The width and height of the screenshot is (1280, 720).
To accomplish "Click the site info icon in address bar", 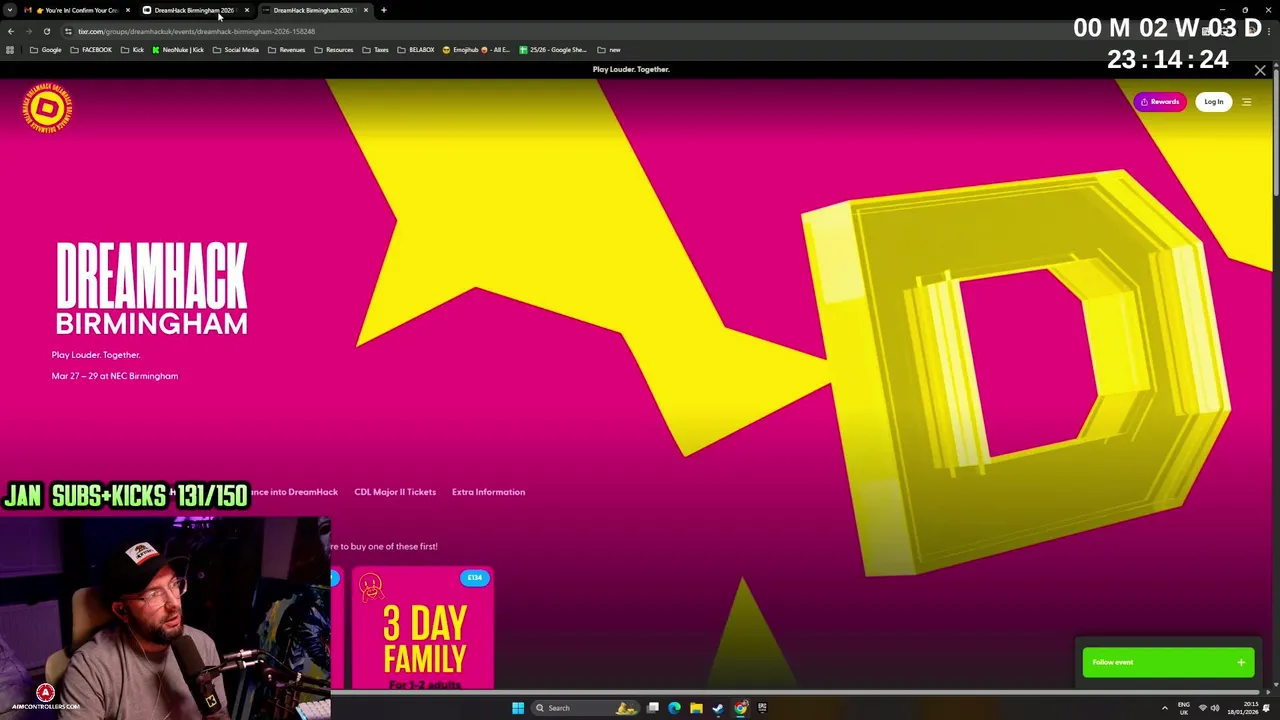I will pos(68,31).
